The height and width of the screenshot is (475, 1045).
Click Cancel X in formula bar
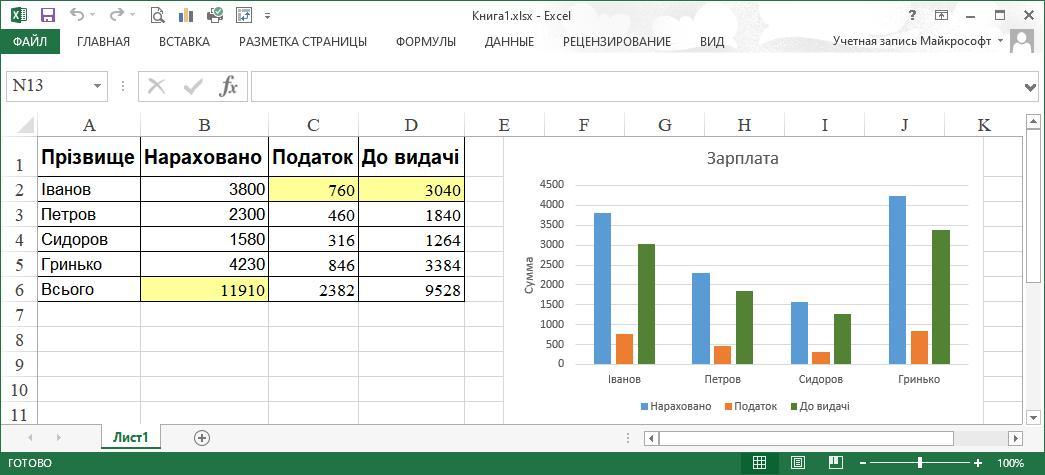156,86
